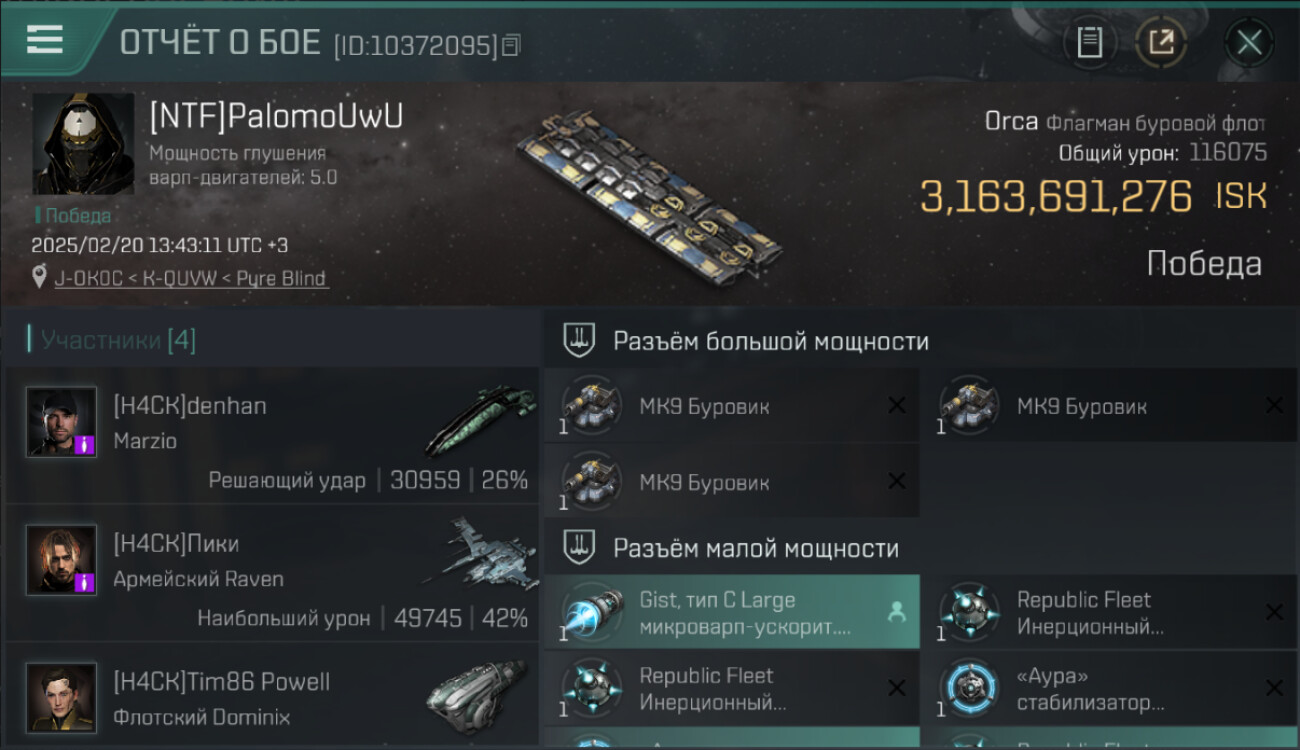Select Tim86 Powell's pilot portrait

click(x=62, y=697)
